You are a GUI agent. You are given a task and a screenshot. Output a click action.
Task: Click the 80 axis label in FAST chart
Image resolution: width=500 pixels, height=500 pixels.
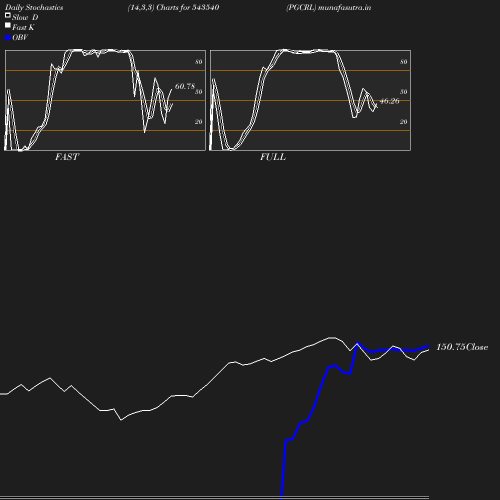(x=199, y=62)
